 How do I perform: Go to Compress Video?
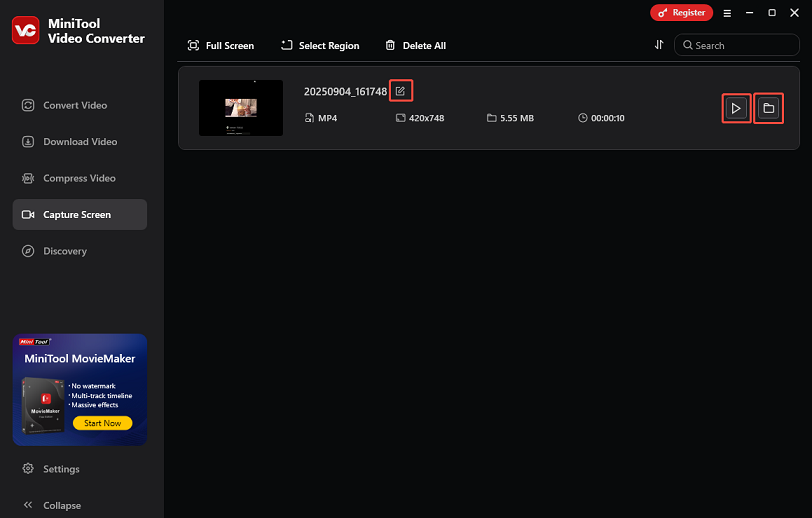(x=80, y=178)
